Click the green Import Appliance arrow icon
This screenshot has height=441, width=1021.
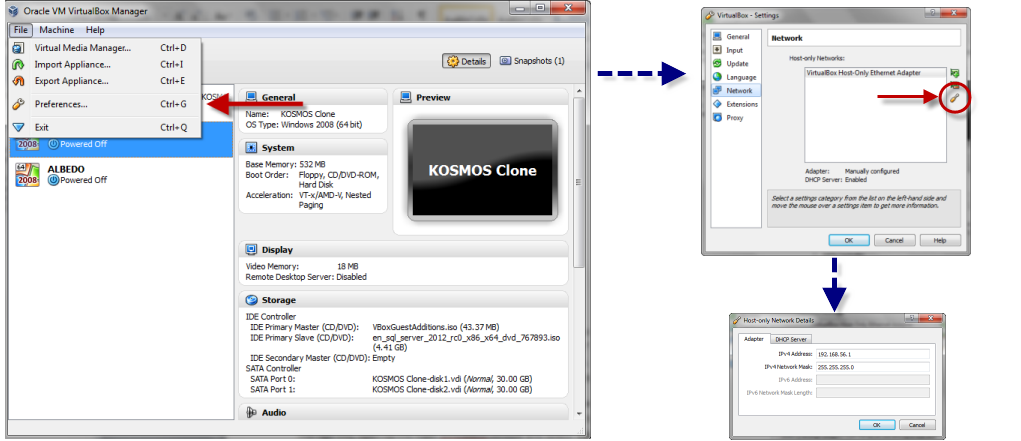(x=19, y=64)
